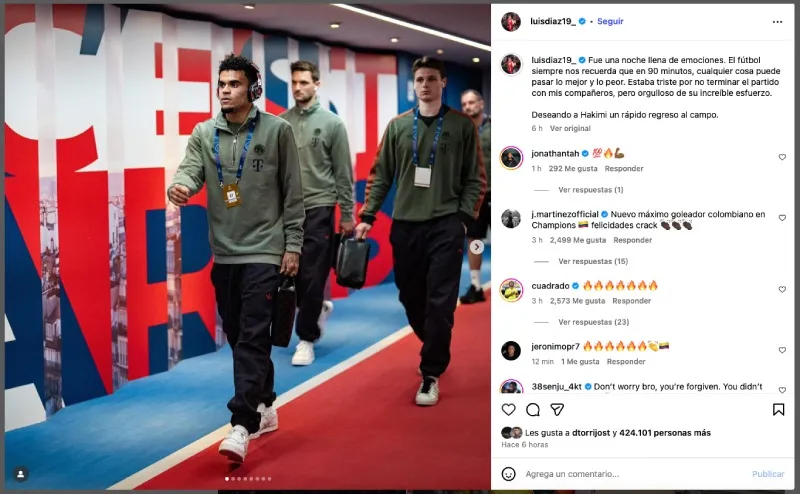Show the original caption via Ver original
Image resolution: width=800 pixels, height=494 pixels.
click(570, 129)
